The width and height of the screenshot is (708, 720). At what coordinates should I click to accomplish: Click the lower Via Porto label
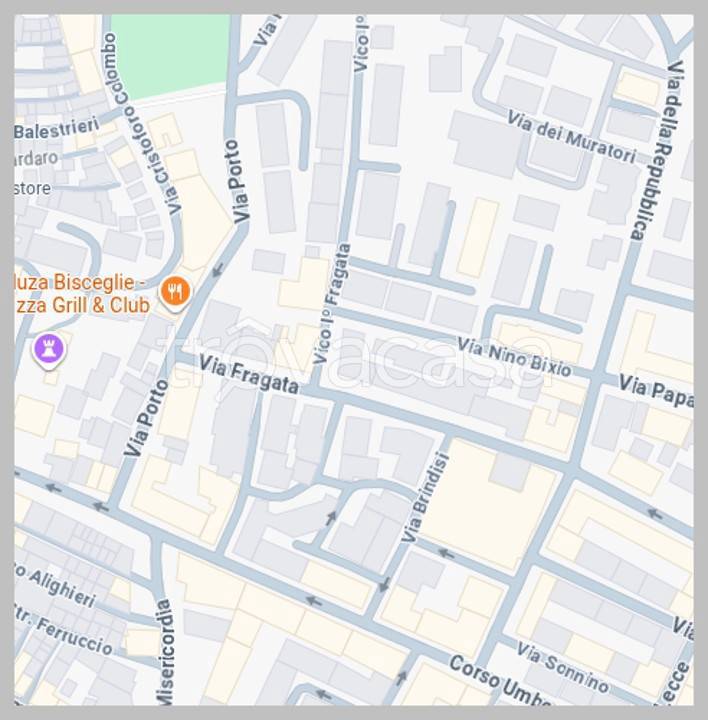coord(146,418)
